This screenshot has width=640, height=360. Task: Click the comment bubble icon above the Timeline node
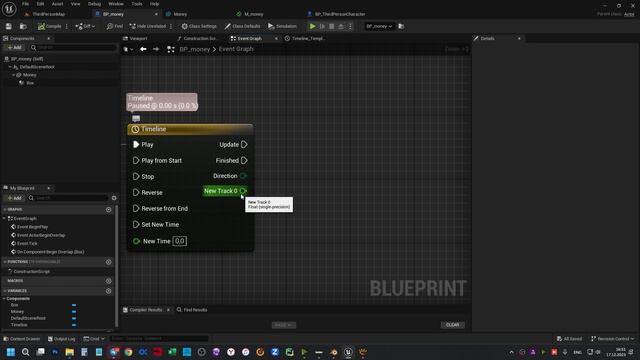click(136, 118)
